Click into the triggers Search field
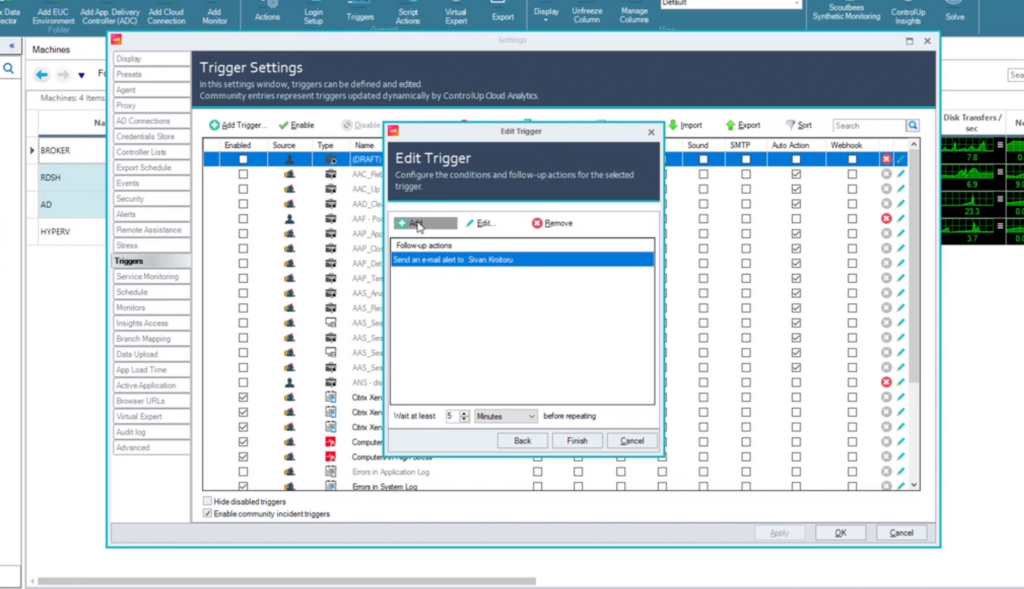This screenshot has width=1024, height=589. [x=869, y=125]
